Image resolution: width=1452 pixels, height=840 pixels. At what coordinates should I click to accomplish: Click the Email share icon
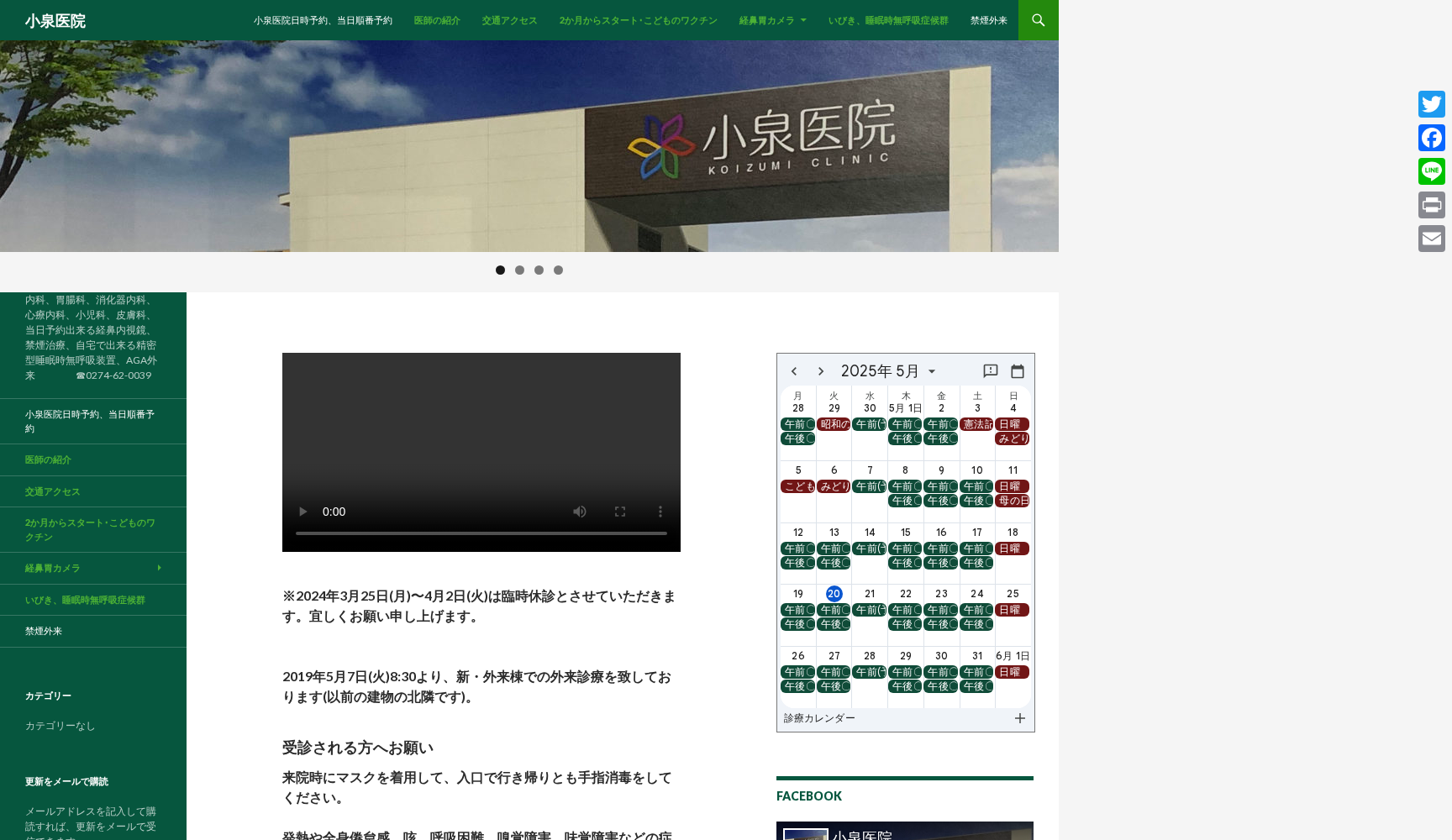coord(1431,239)
